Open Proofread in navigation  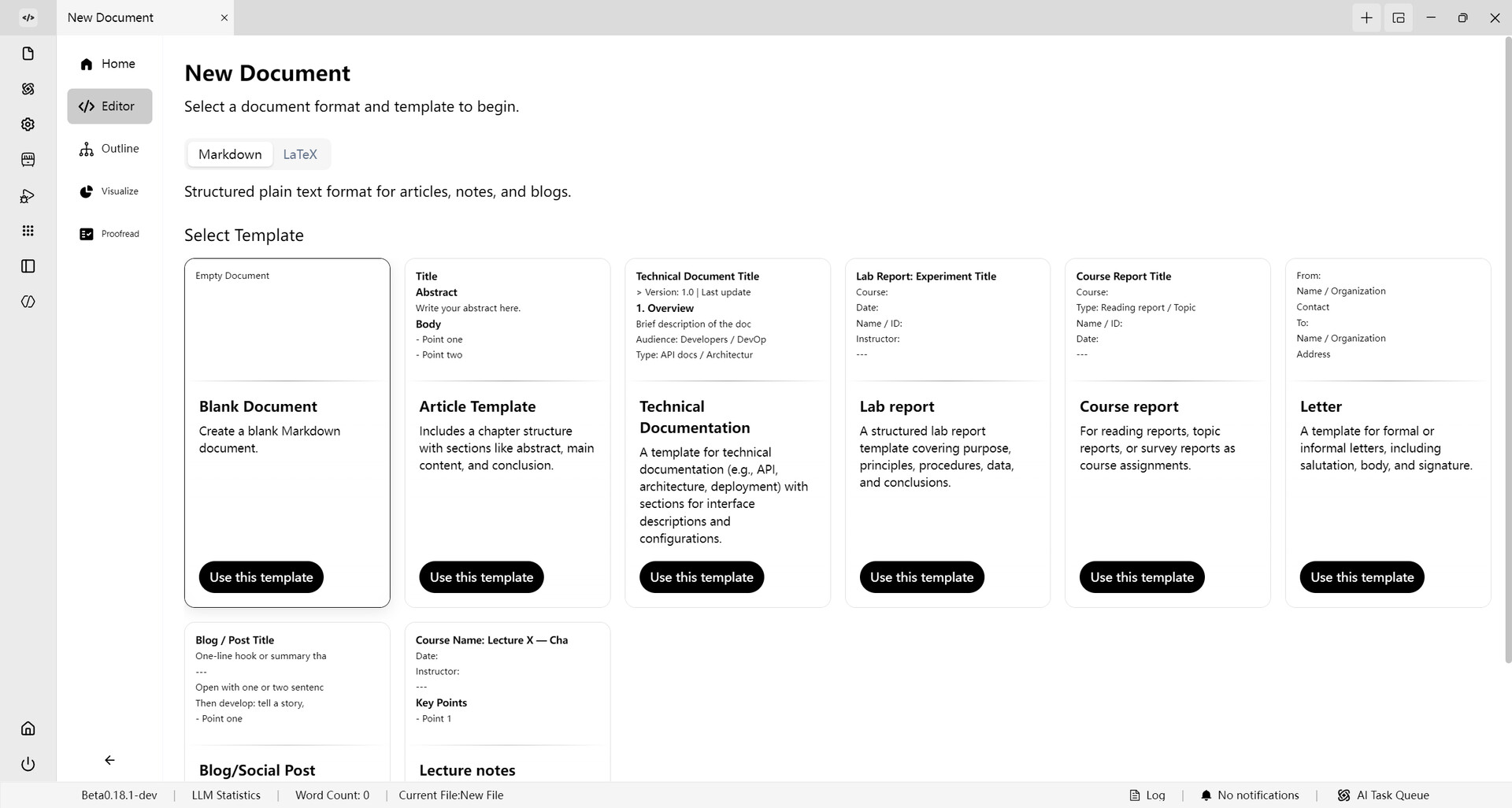(x=109, y=234)
